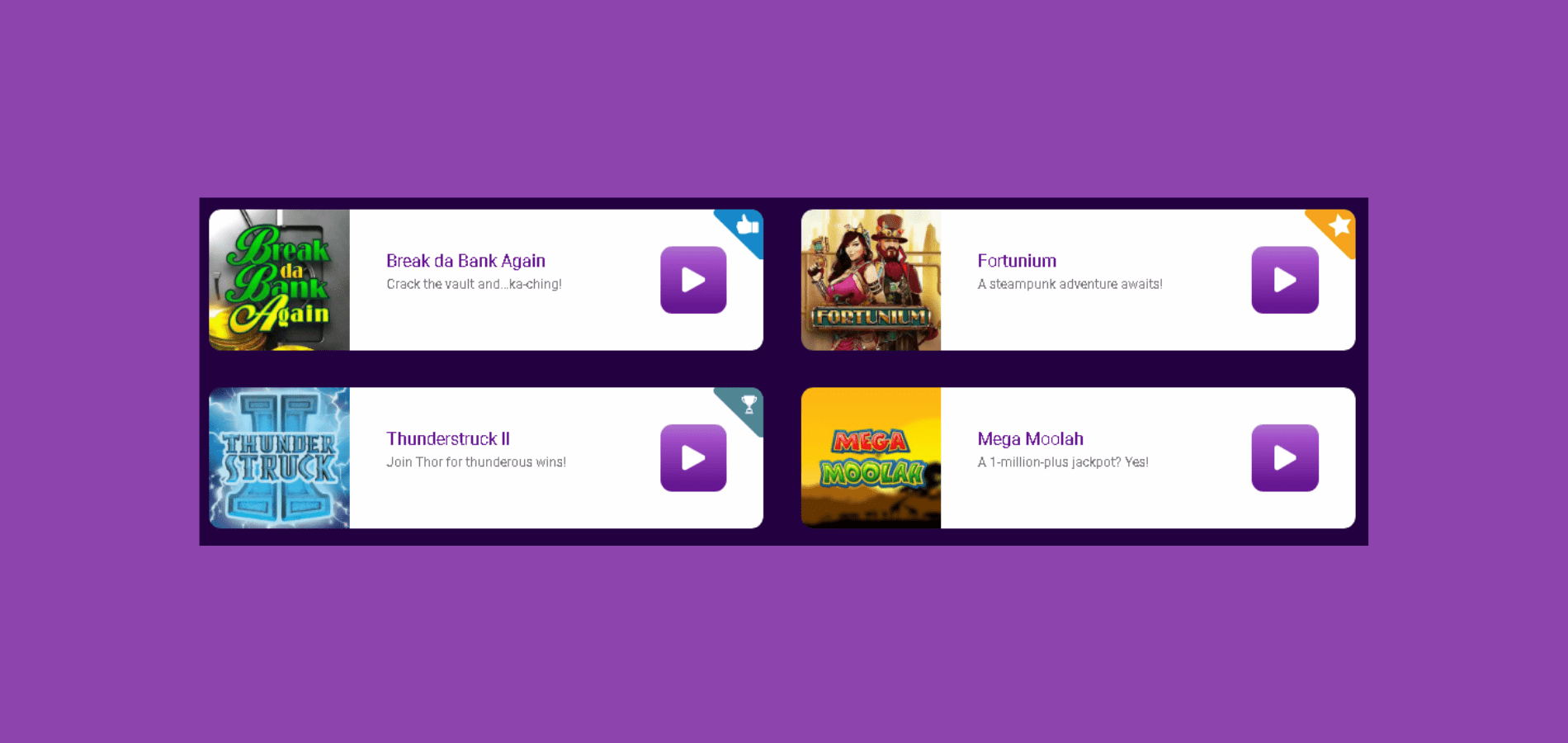
Task: Select the Mega Moolah thumbnail image
Action: tap(871, 458)
